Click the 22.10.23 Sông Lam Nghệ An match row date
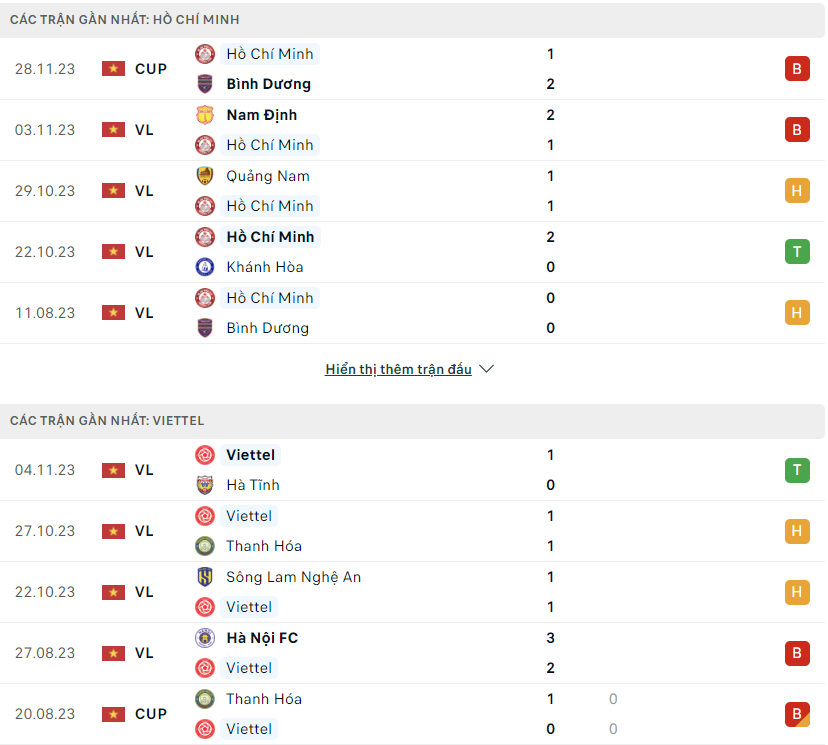Image resolution: width=828 pixels, height=745 pixels. click(x=45, y=592)
